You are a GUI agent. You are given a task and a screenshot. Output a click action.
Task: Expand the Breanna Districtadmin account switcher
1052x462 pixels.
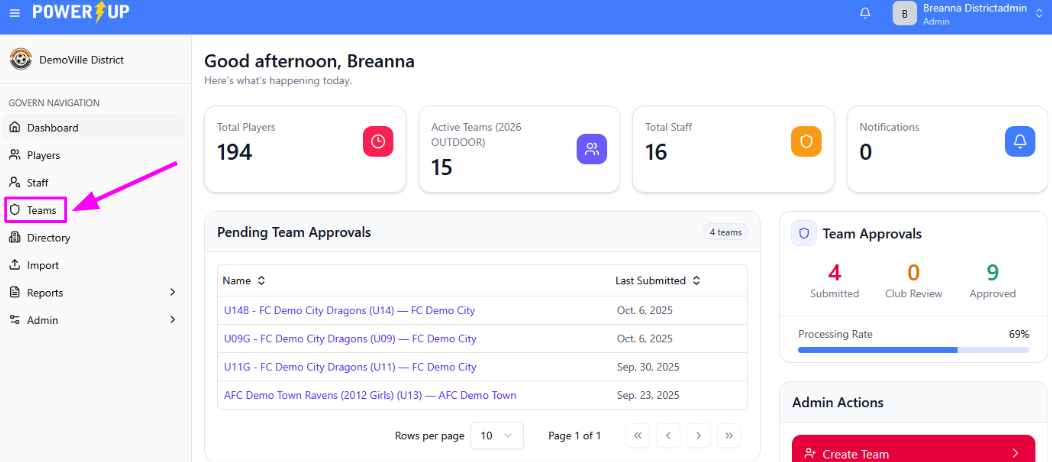point(1039,13)
